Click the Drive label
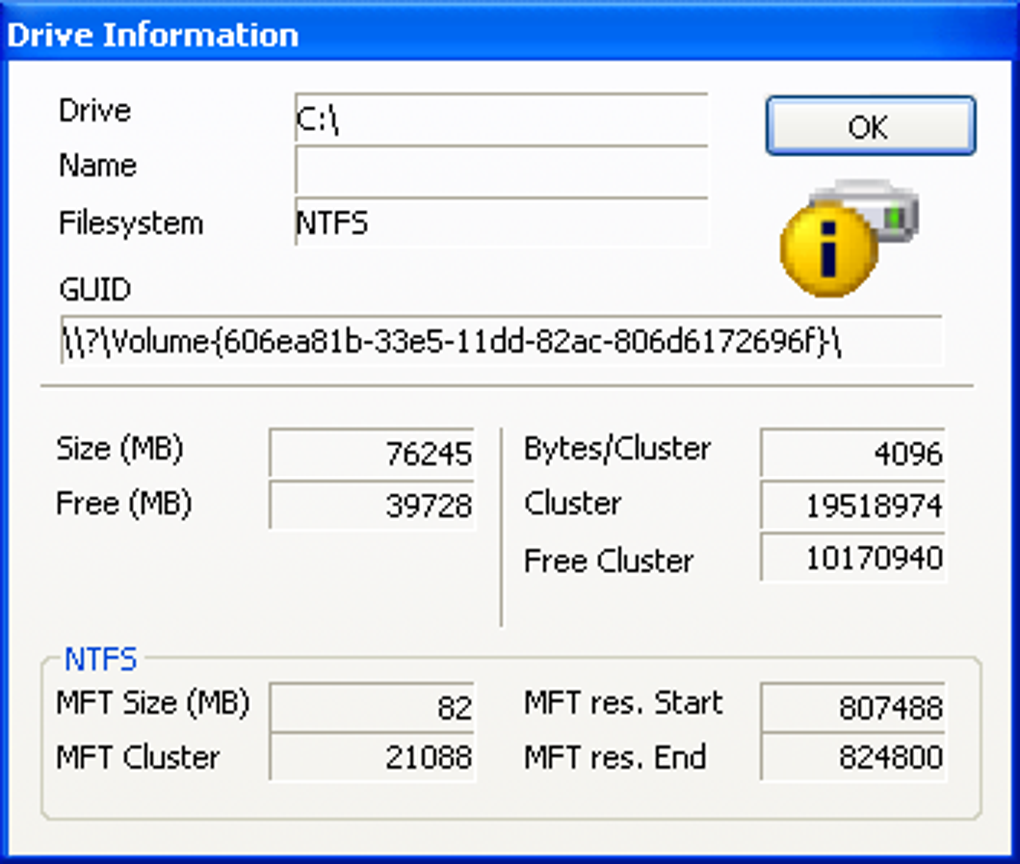 pos(95,111)
